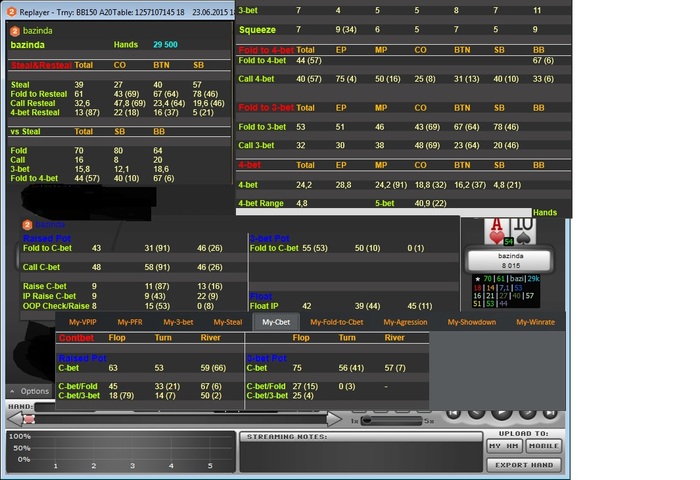Viewport: 700px width, 480px height.
Task: Click the 'Call C-bet' row label
Action: pos(41,267)
